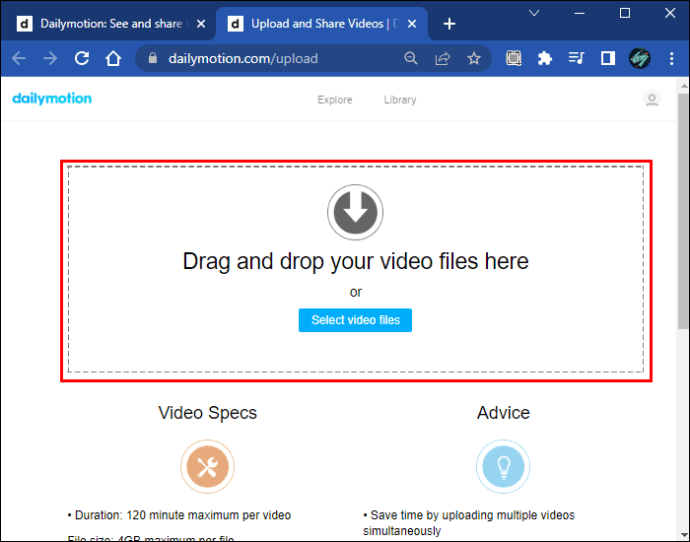Click Select video files button
The width and height of the screenshot is (690, 542).
(355, 320)
